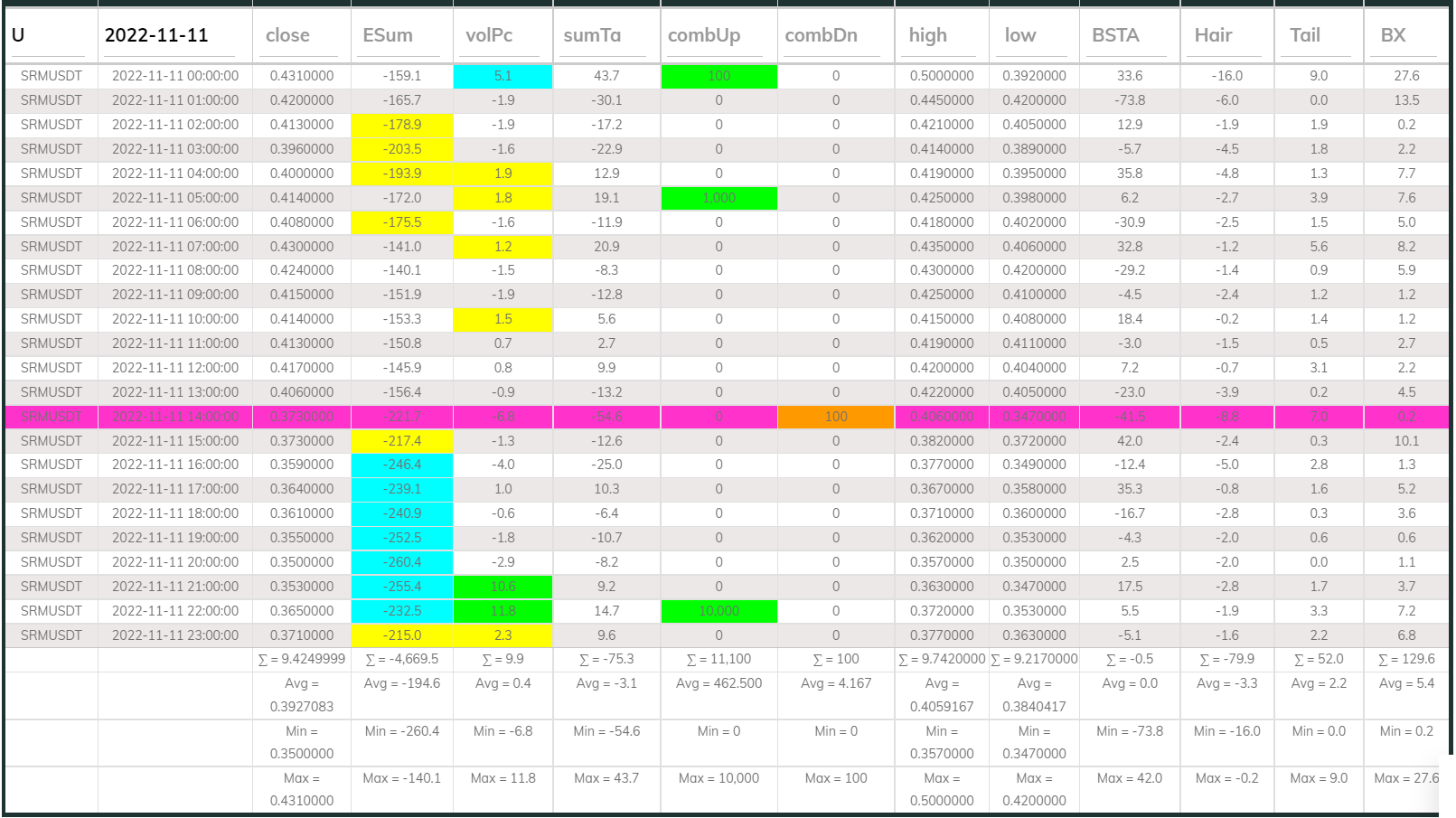This screenshot has height=818, width=1456.
Task: Click the green combUp cell showing 10,000
Action: tap(719, 611)
